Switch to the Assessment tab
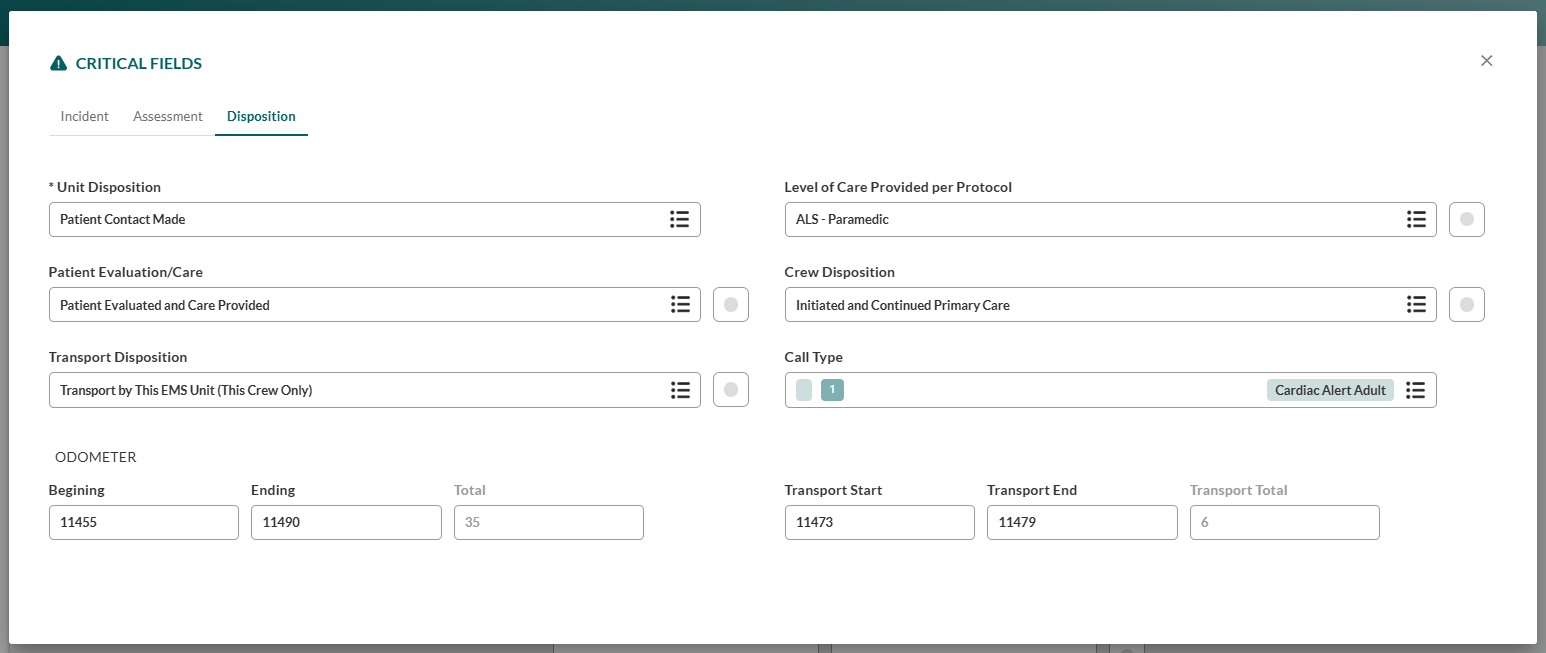The image size is (1546, 653). [167, 116]
